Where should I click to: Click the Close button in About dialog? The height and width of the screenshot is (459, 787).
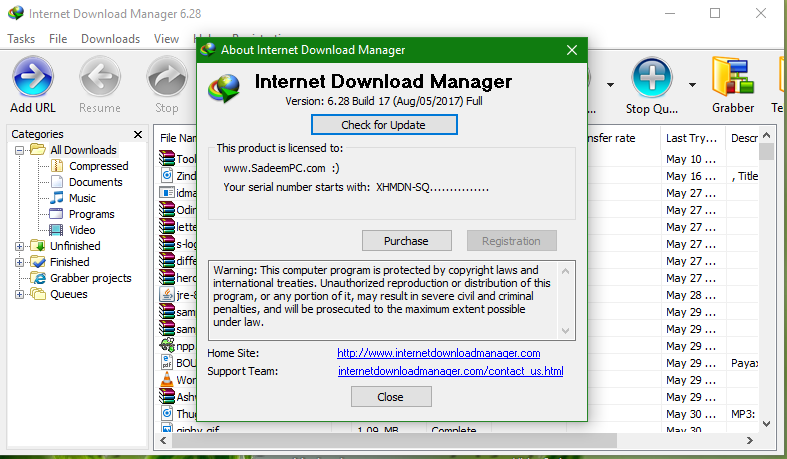[x=391, y=397]
